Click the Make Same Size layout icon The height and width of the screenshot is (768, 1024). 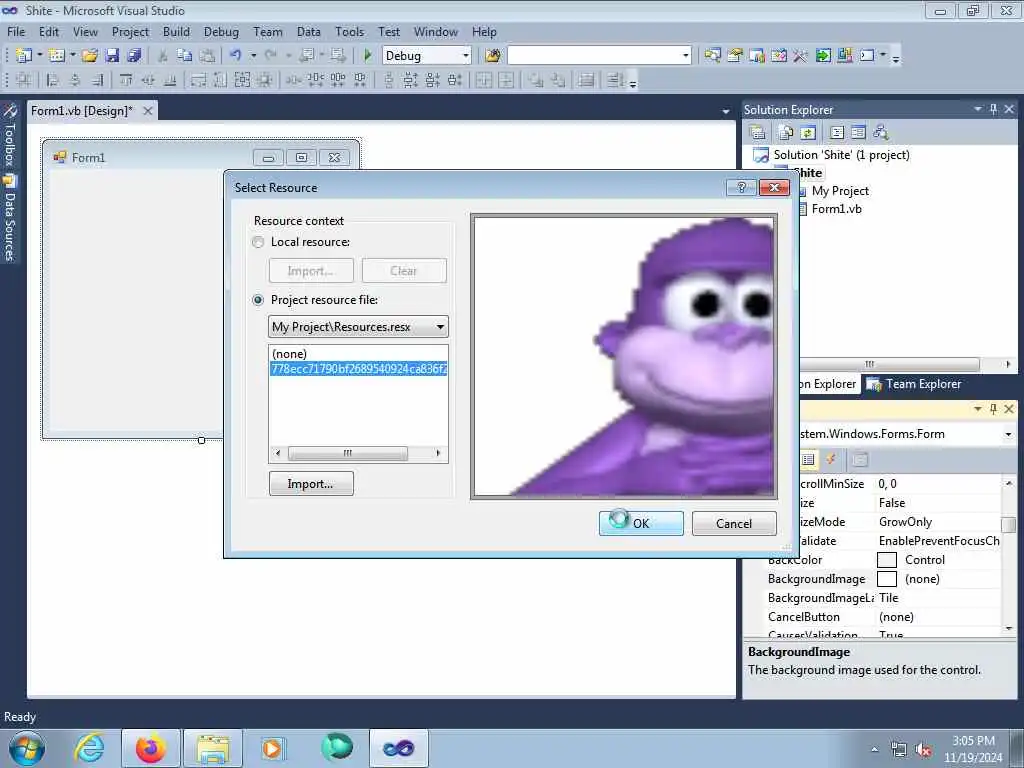point(242,80)
